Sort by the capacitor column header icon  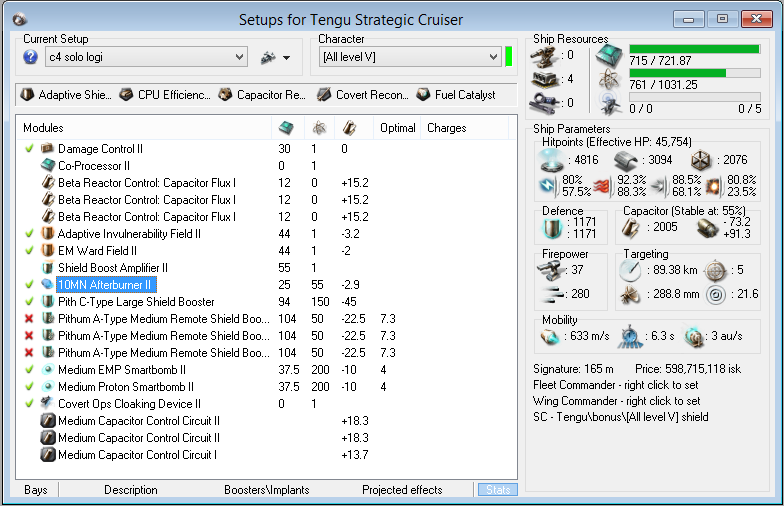350,128
